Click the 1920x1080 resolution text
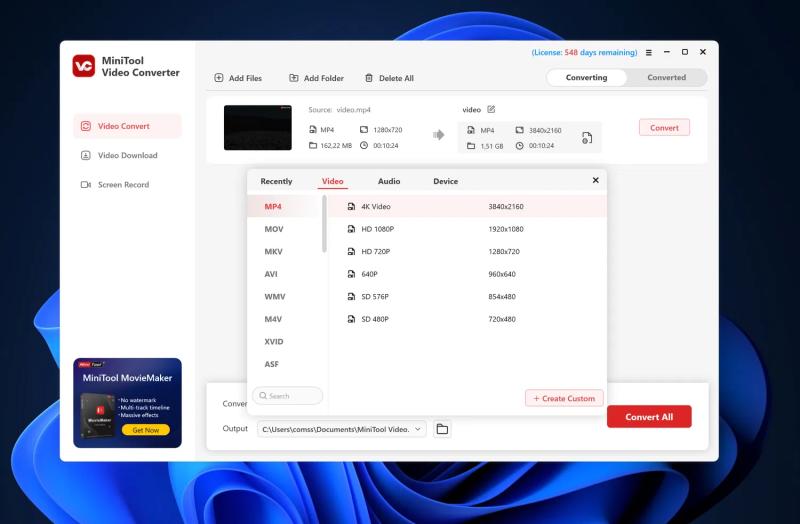 [x=506, y=229]
